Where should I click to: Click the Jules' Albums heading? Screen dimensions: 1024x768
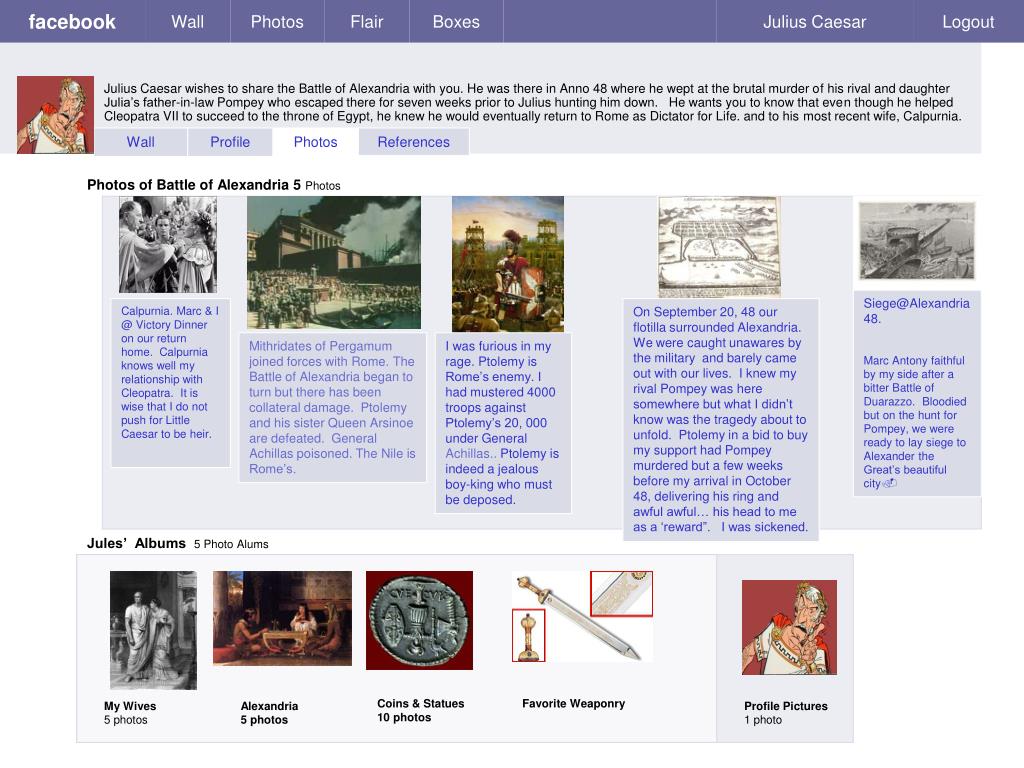pyautogui.click(x=136, y=543)
